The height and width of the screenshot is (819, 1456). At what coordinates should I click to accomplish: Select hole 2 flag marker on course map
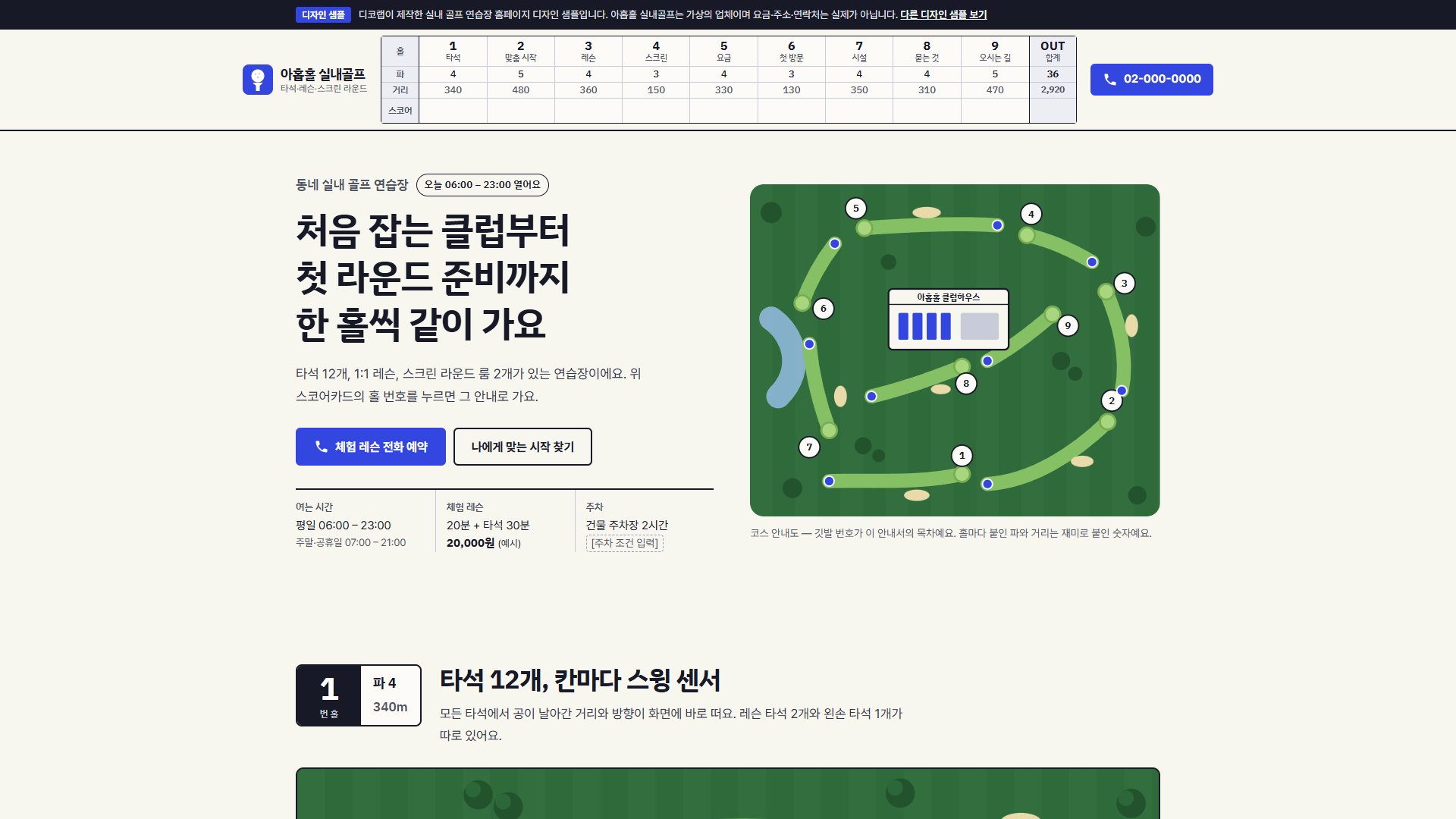click(x=1112, y=401)
